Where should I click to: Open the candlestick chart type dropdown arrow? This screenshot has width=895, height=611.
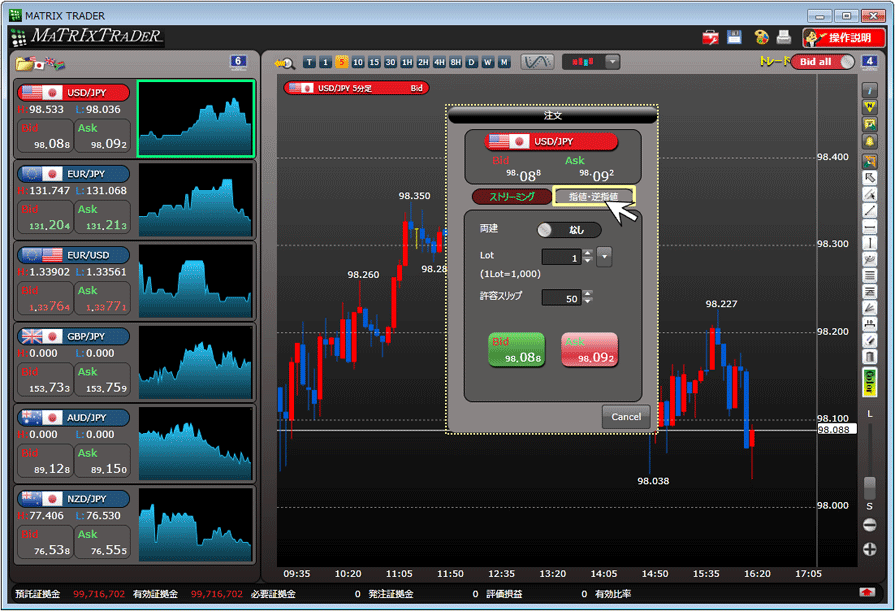pyautogui.click(x=612, y=62)
